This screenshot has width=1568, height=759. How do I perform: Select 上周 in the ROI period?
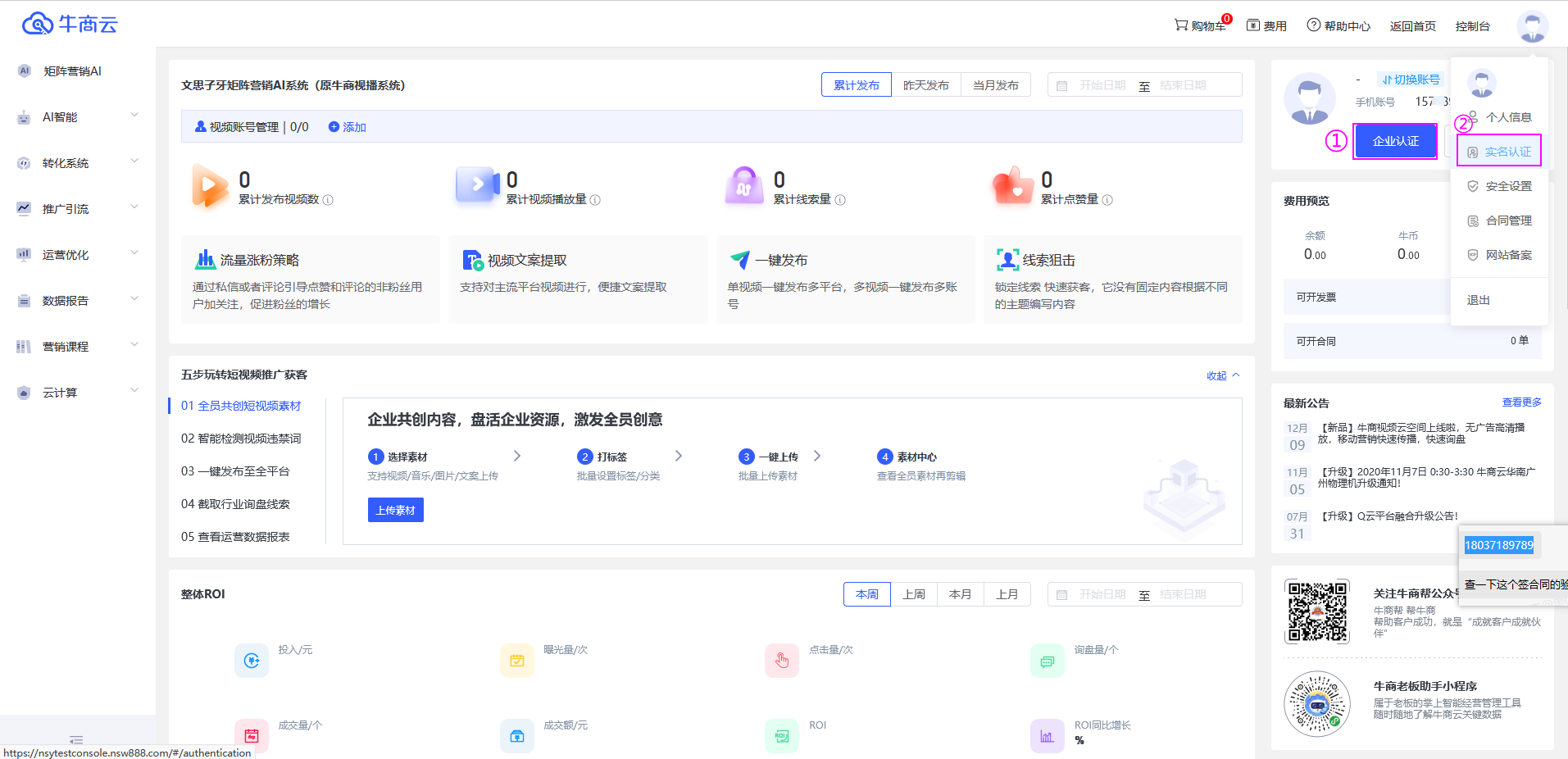(914, 594)
